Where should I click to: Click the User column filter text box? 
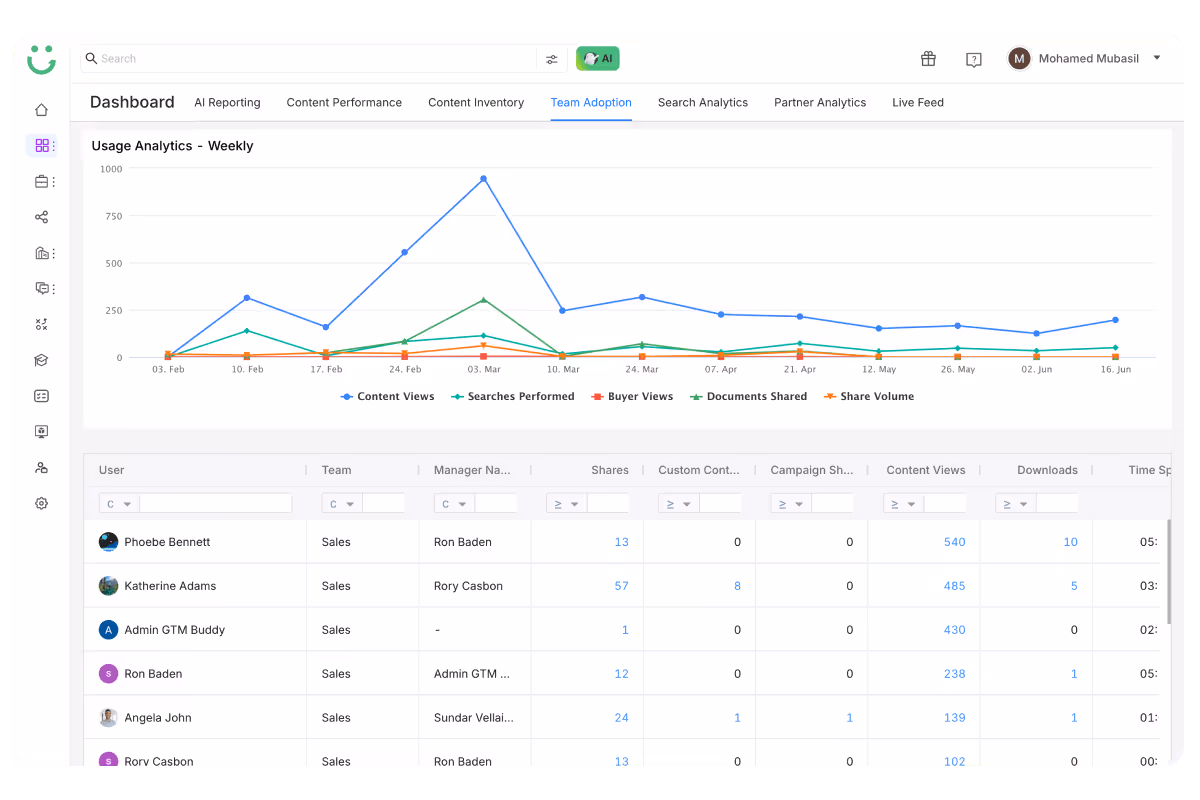point(216,504)
